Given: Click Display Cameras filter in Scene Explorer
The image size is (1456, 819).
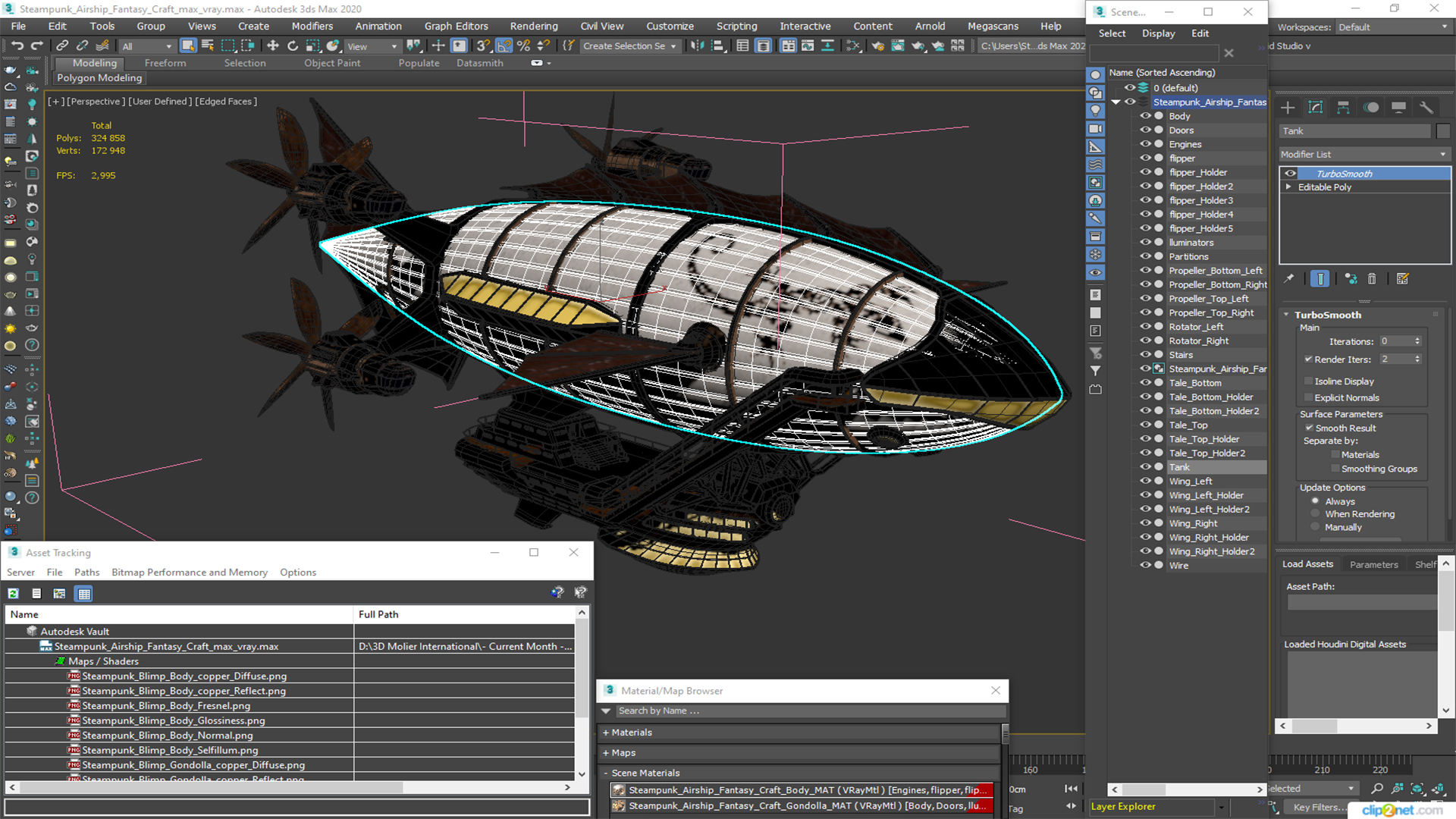Looking at the screenshot, I should (x=1095, y=129).
